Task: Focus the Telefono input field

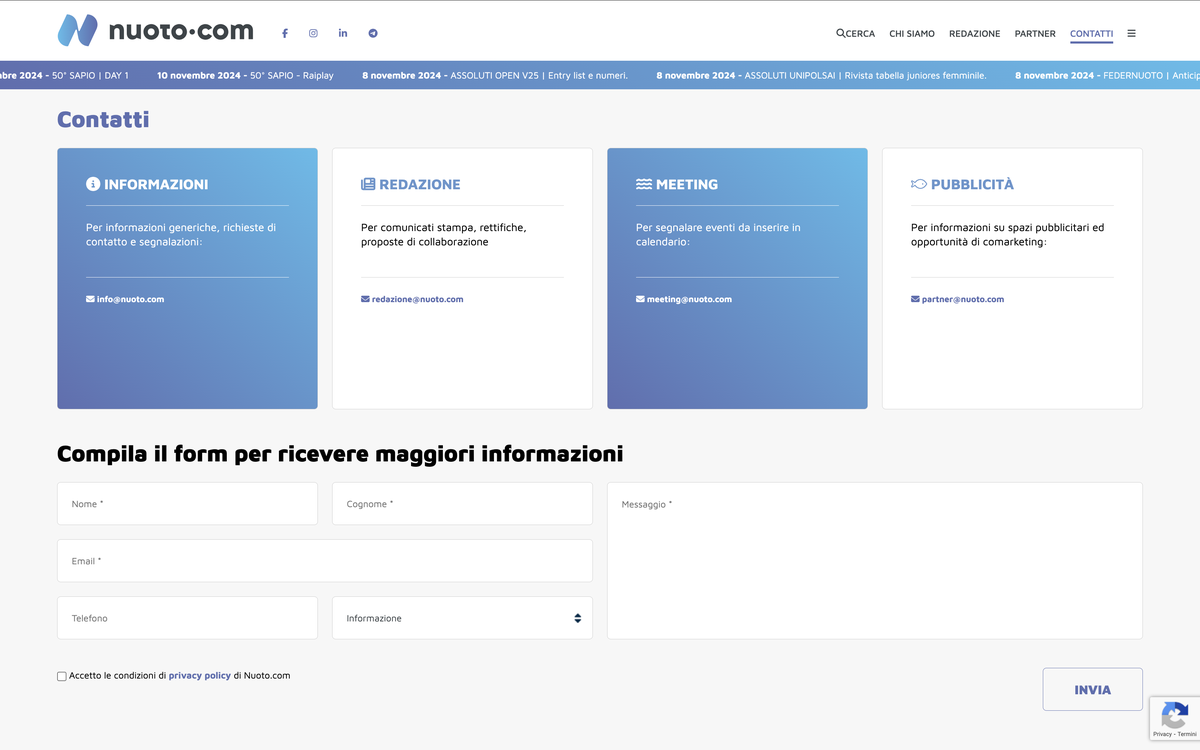Action: [x=187, y=618]
